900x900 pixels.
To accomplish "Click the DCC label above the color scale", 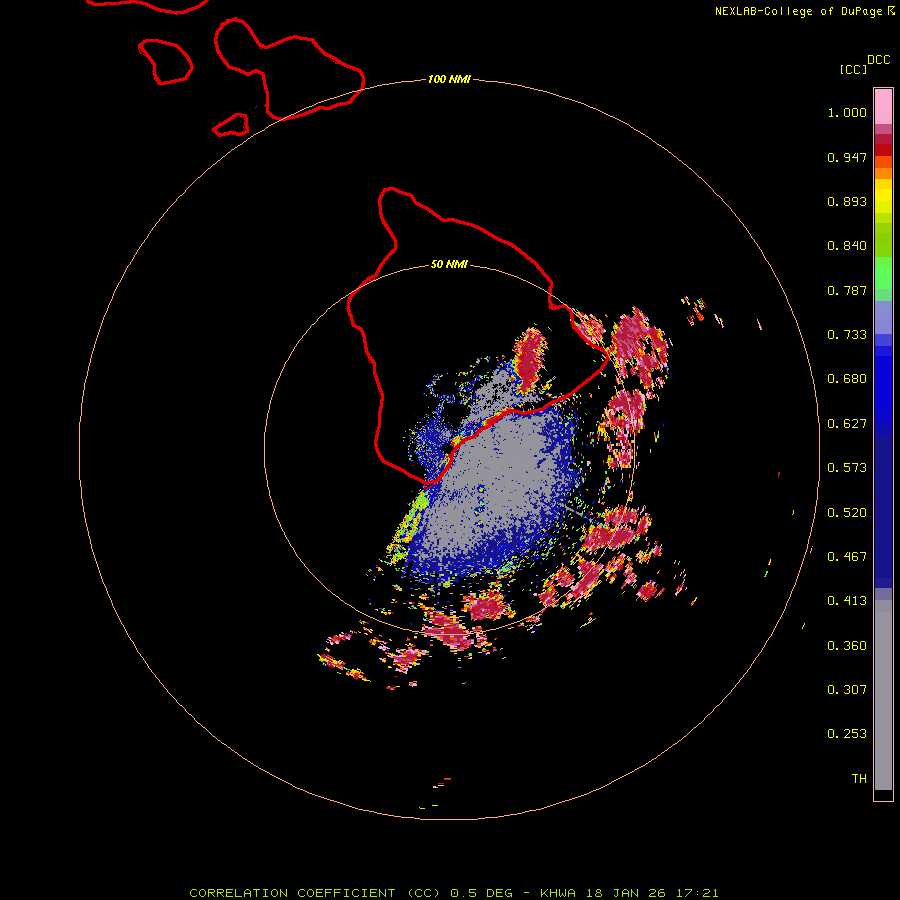I will 878,60.
